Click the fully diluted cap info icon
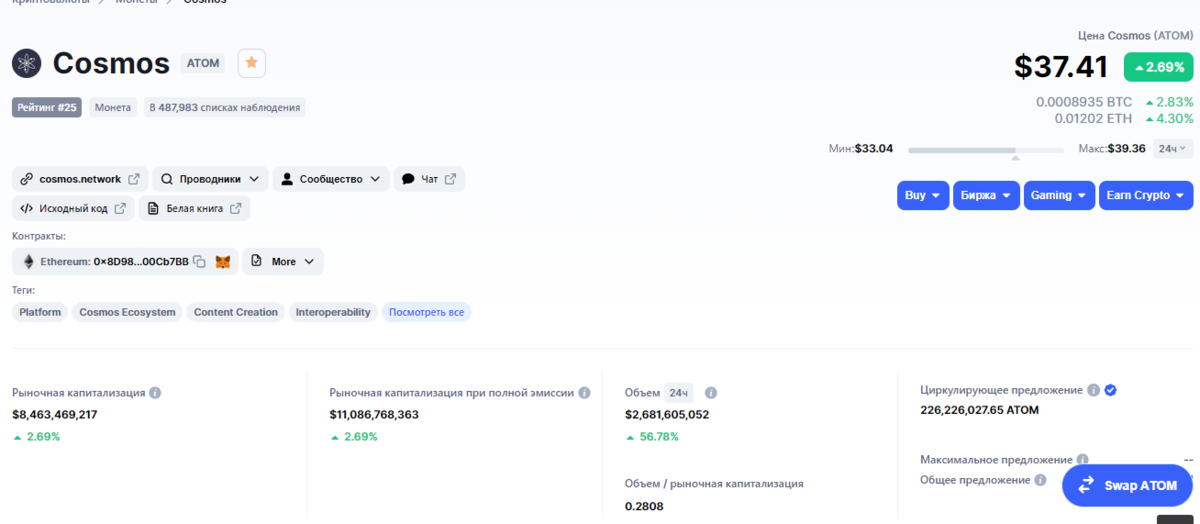Image resolution: width=1200 pixels, height=524 pixels. click(x=584, y=393)
